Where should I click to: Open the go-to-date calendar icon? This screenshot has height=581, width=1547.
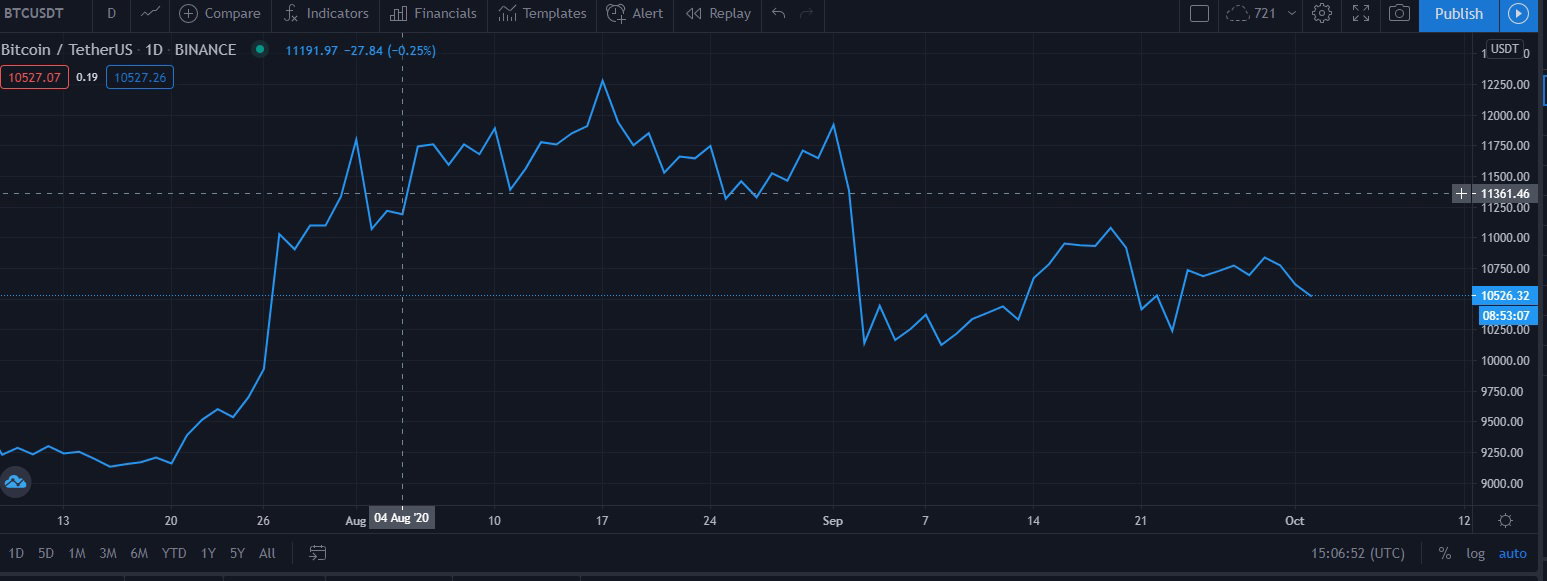(318, 553)
